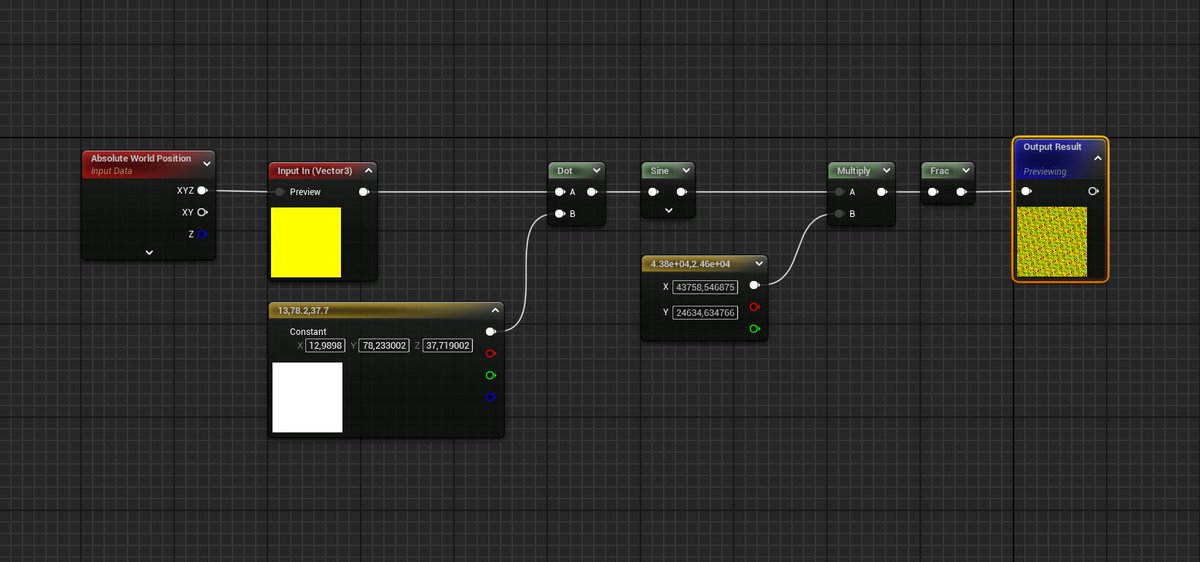Collapse the Output Result node preview
This screenshot has width=1200, height=562.
pyautogui.click(x=1097, y=158)
